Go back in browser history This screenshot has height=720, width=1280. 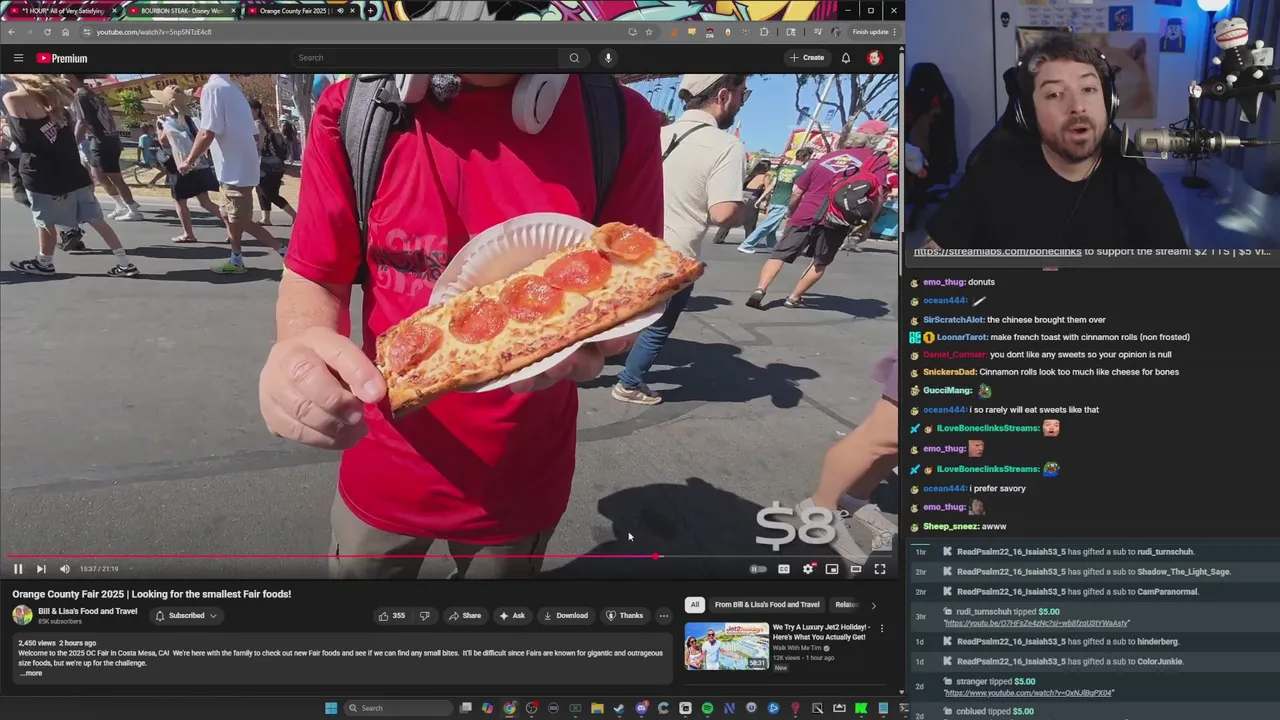click(12, 32)
